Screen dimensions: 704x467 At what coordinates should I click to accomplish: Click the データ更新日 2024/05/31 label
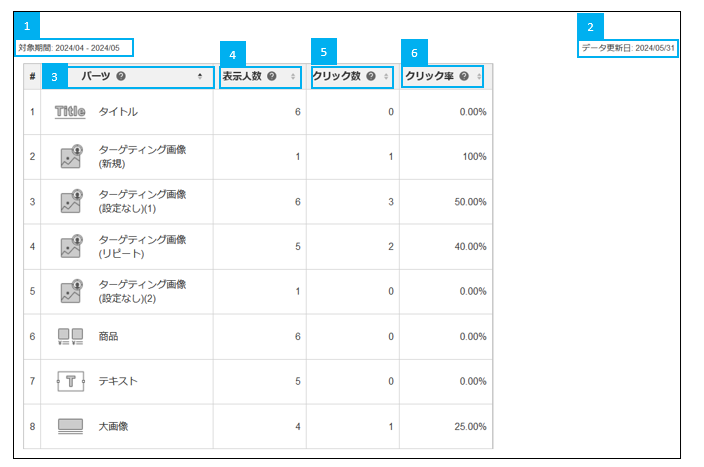[x=628, y=48]
